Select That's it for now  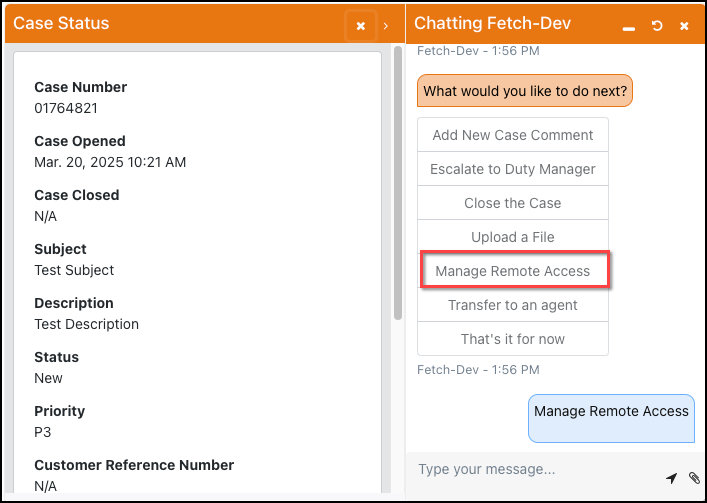[x=513, y=338]
